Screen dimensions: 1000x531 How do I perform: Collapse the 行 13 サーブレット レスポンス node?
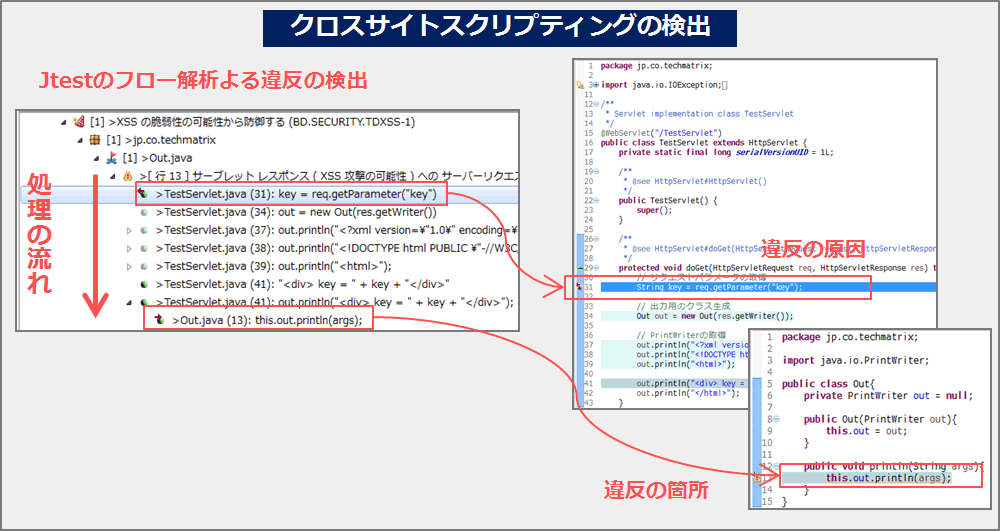pos(112,176)
